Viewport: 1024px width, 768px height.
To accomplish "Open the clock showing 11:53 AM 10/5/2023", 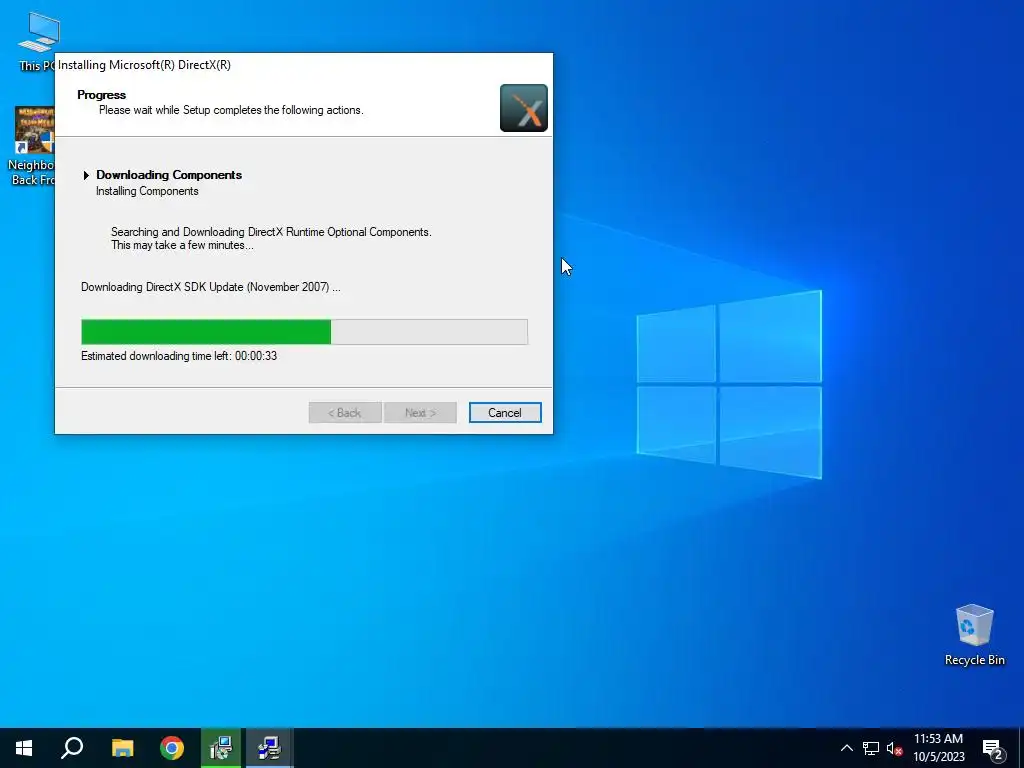I will coord(938,748).
